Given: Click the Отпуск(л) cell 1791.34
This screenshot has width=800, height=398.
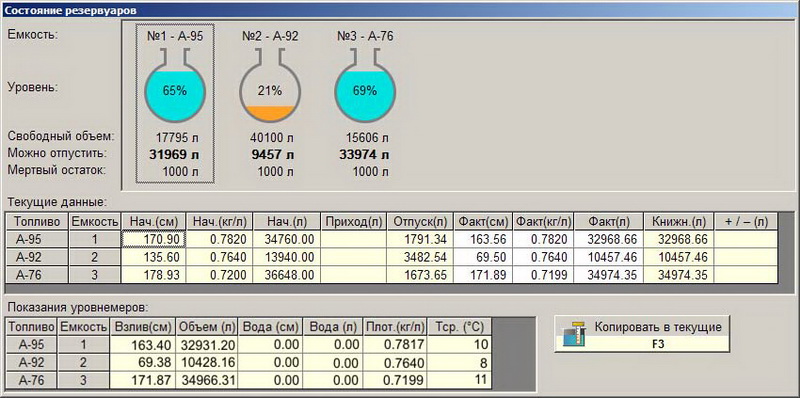Looking at the screenshot, I should [420, 239].
